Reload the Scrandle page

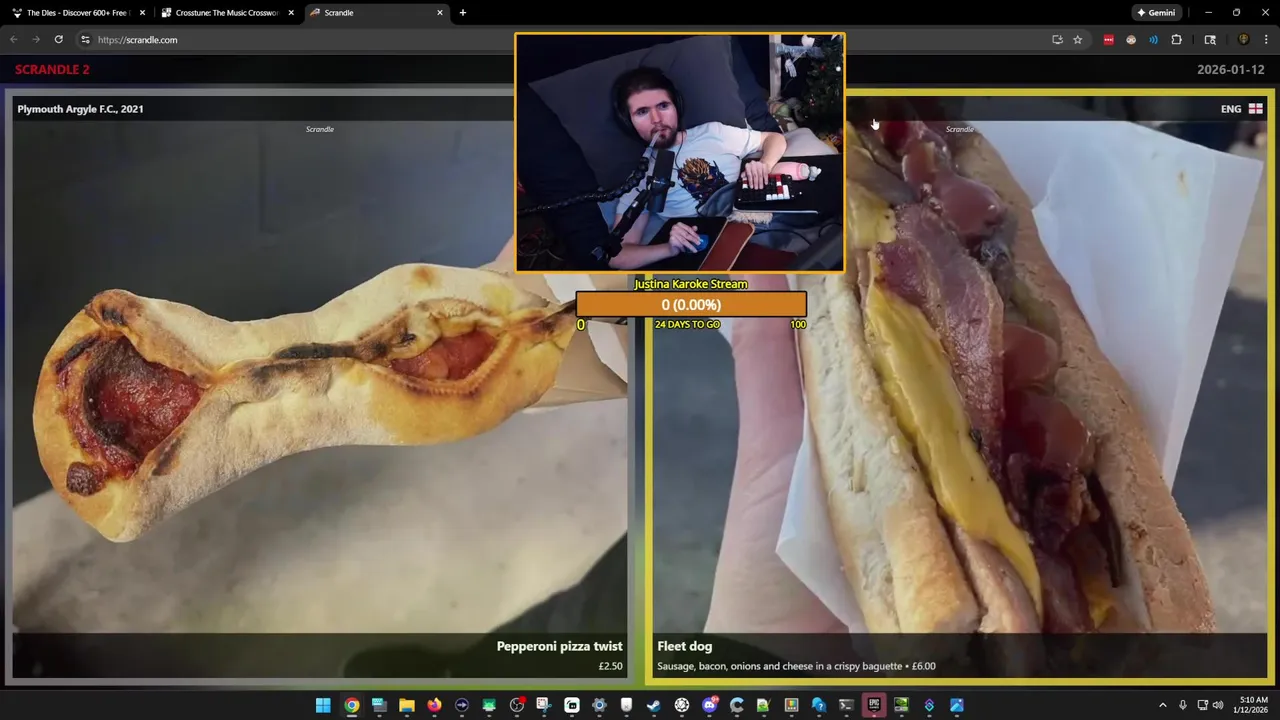pyautogui.click(x=58, y=39)
